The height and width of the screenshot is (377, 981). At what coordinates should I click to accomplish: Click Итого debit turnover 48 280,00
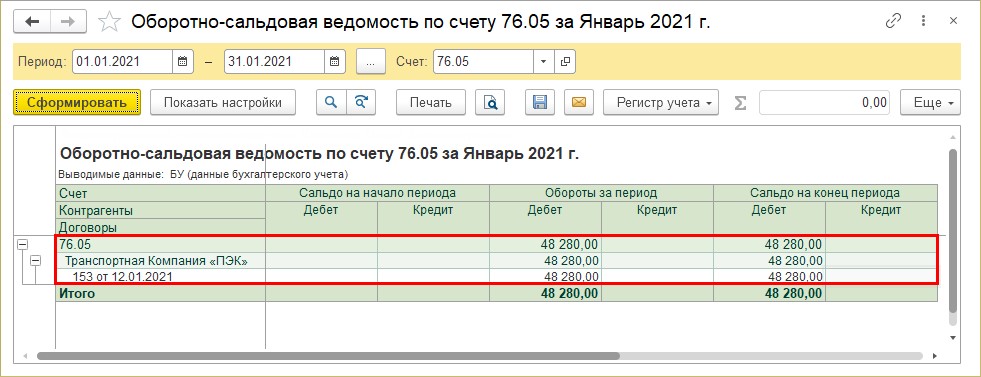point(545,293)
